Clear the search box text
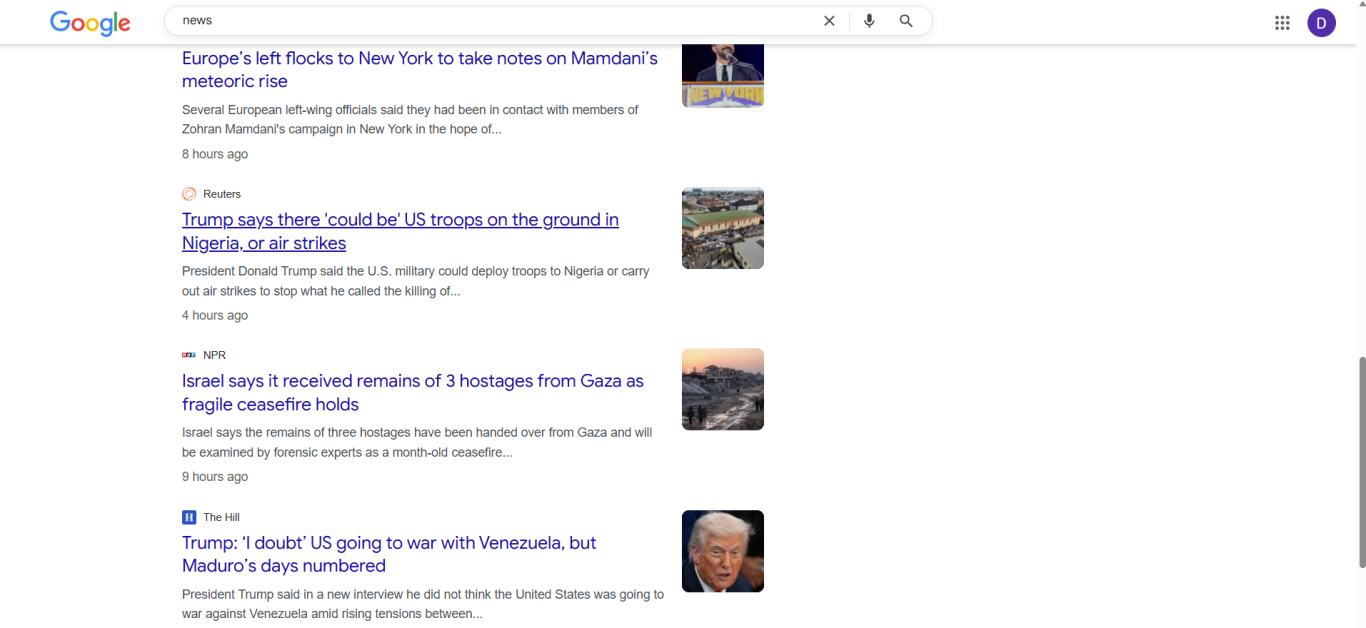 tap(829, 21)
